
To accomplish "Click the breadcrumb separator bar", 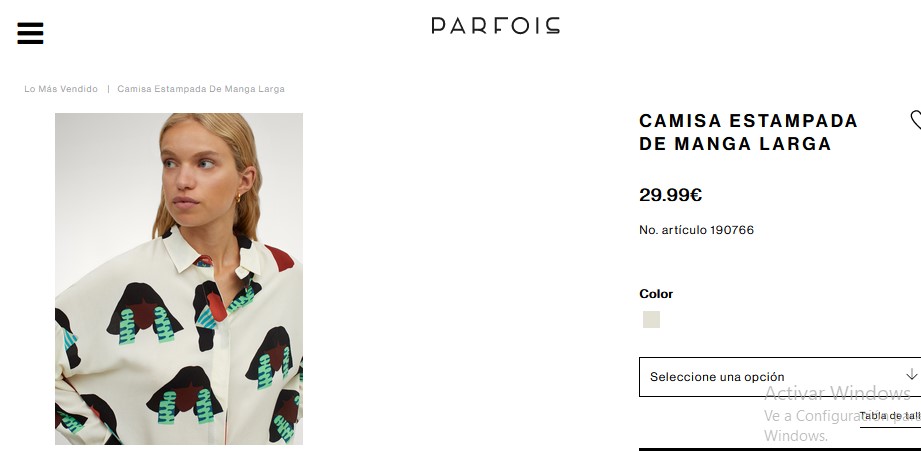I will [108, 89].
